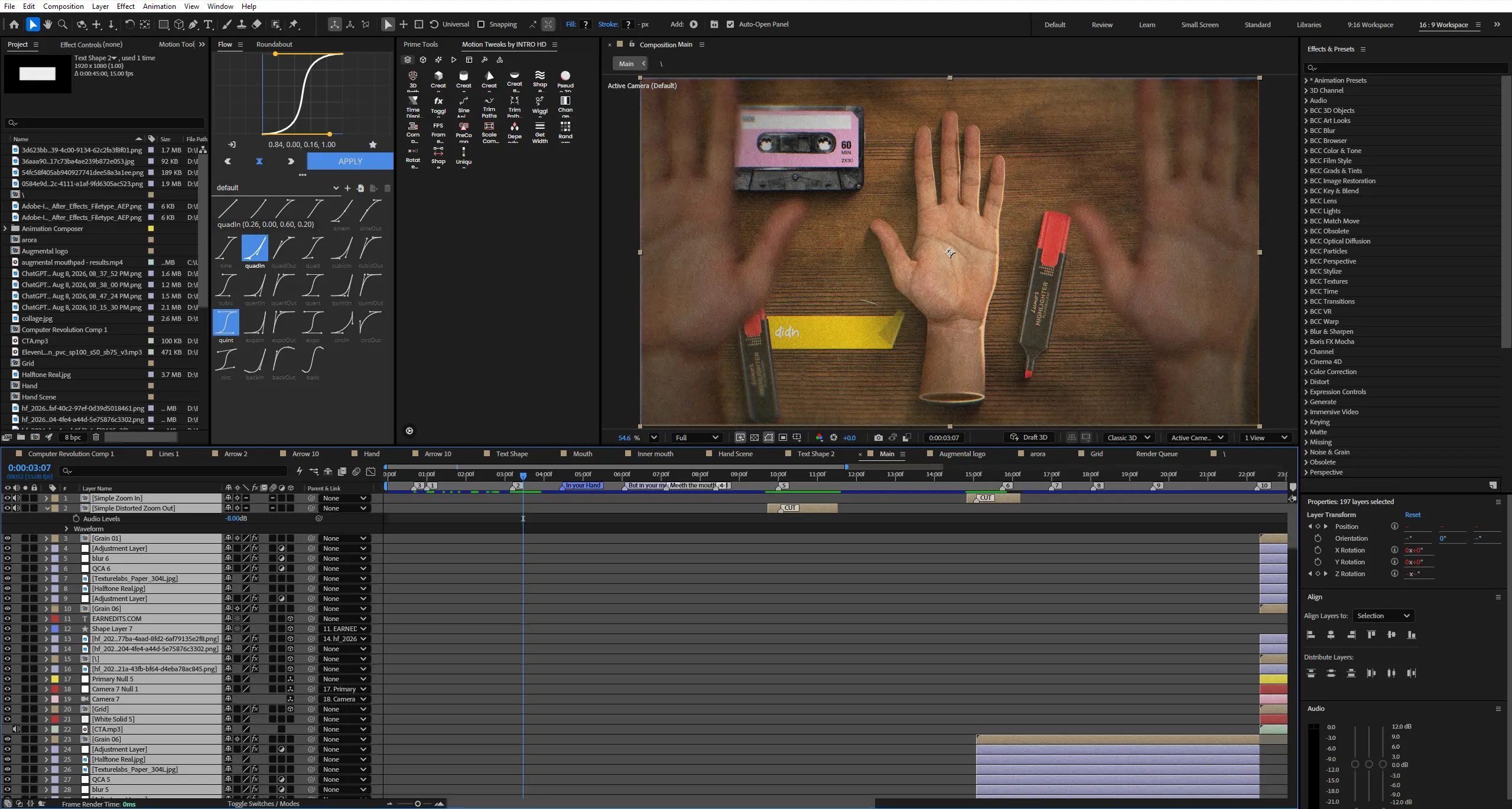
Task: Click Toggle Switches / Modes
Action: (x=264, y=804)
